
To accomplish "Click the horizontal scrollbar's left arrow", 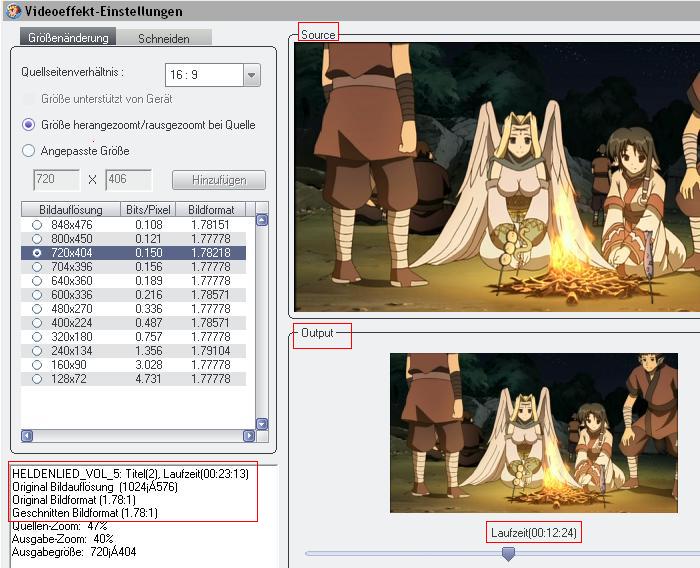I will click(27, 435).
